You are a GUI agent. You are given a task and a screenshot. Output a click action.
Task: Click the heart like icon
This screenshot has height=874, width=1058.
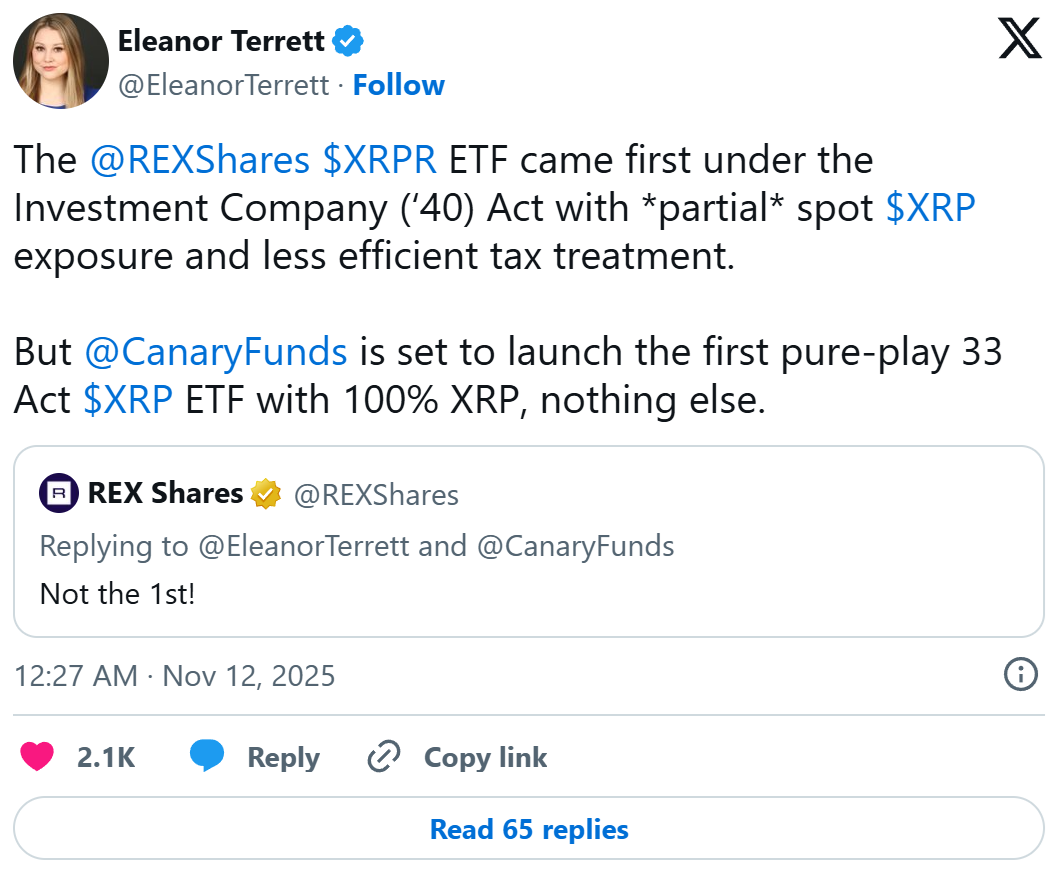38,757
